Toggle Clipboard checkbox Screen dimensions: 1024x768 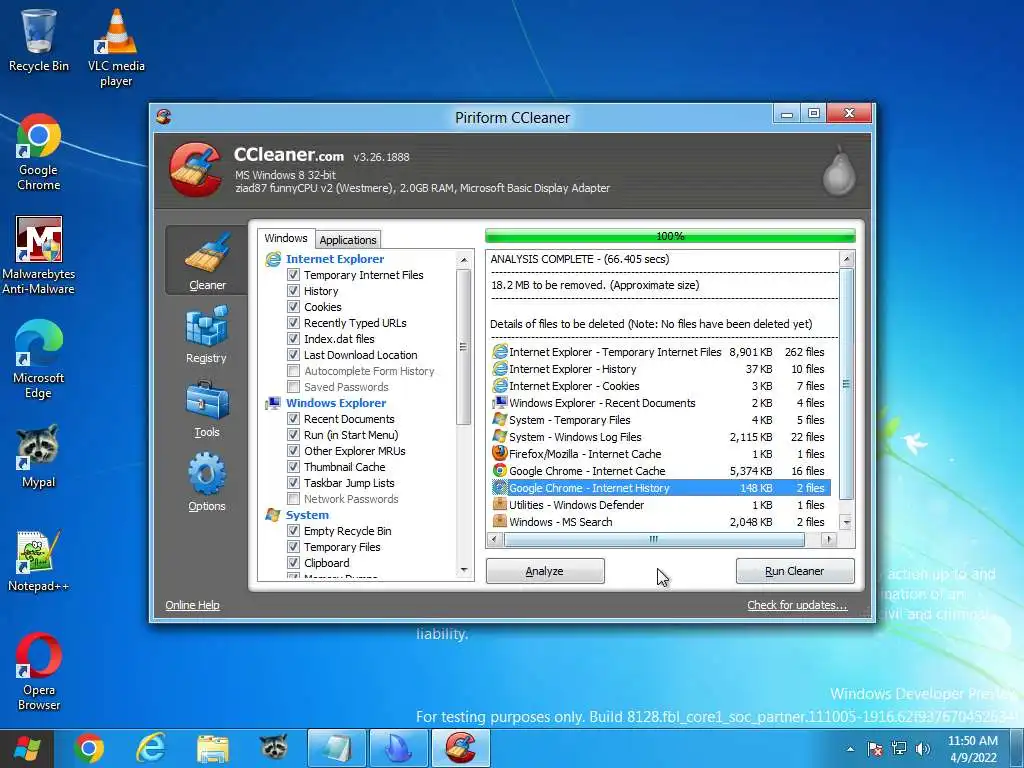point(294,563)
